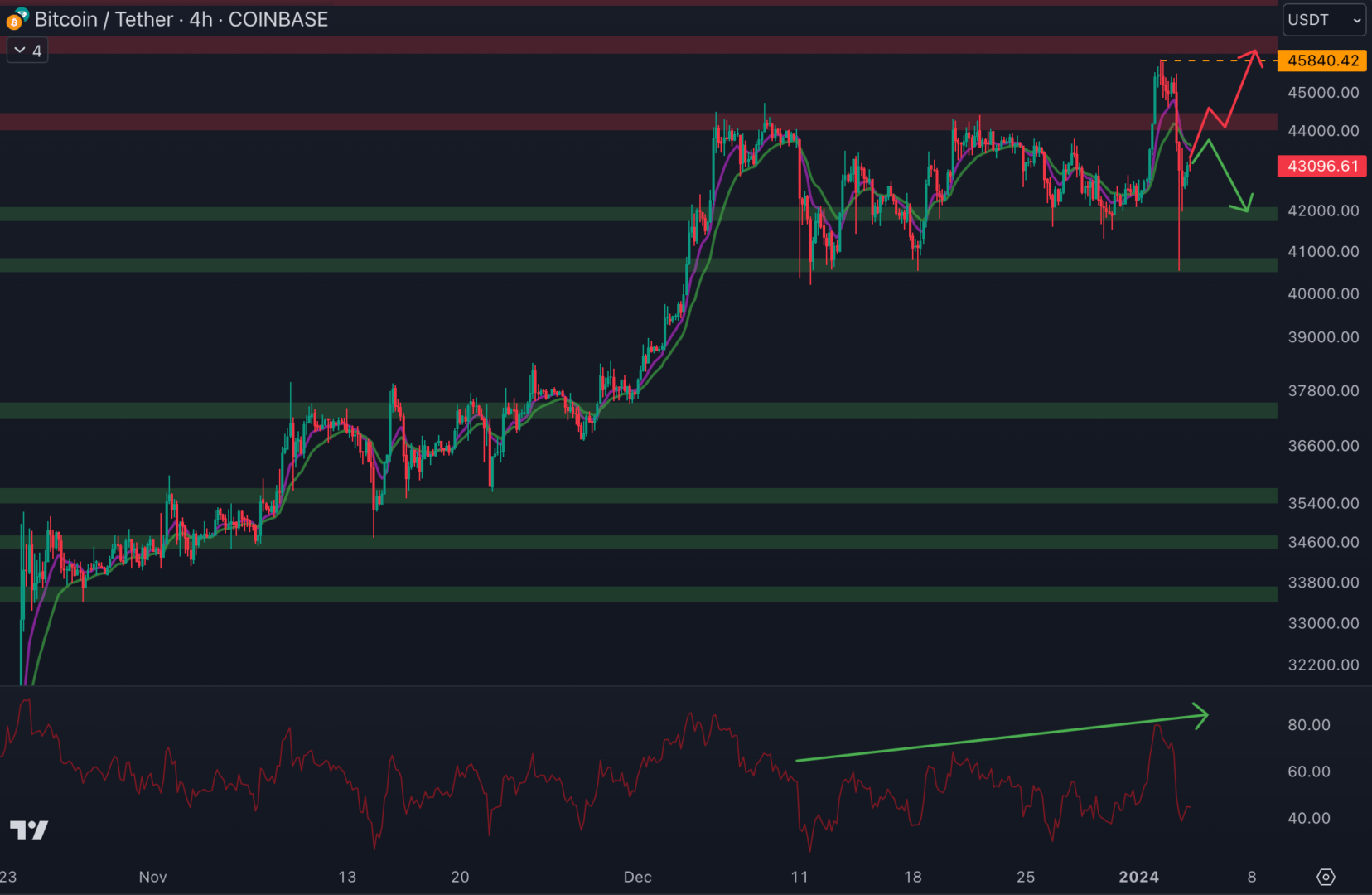
Task: Click the 40000.00 price axis value
Action: click(1323, 293)
